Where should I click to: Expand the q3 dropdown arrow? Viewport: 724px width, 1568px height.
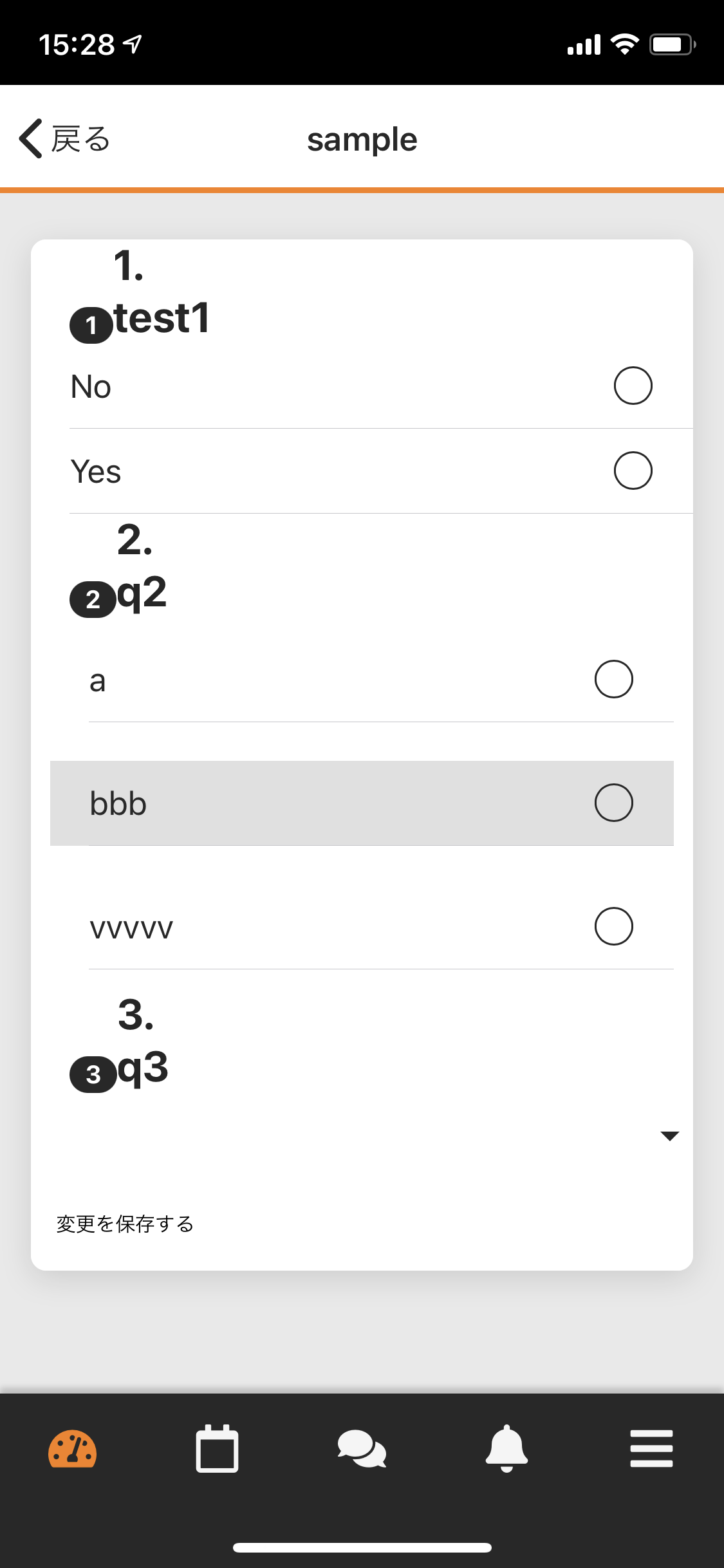point(670,1136)
